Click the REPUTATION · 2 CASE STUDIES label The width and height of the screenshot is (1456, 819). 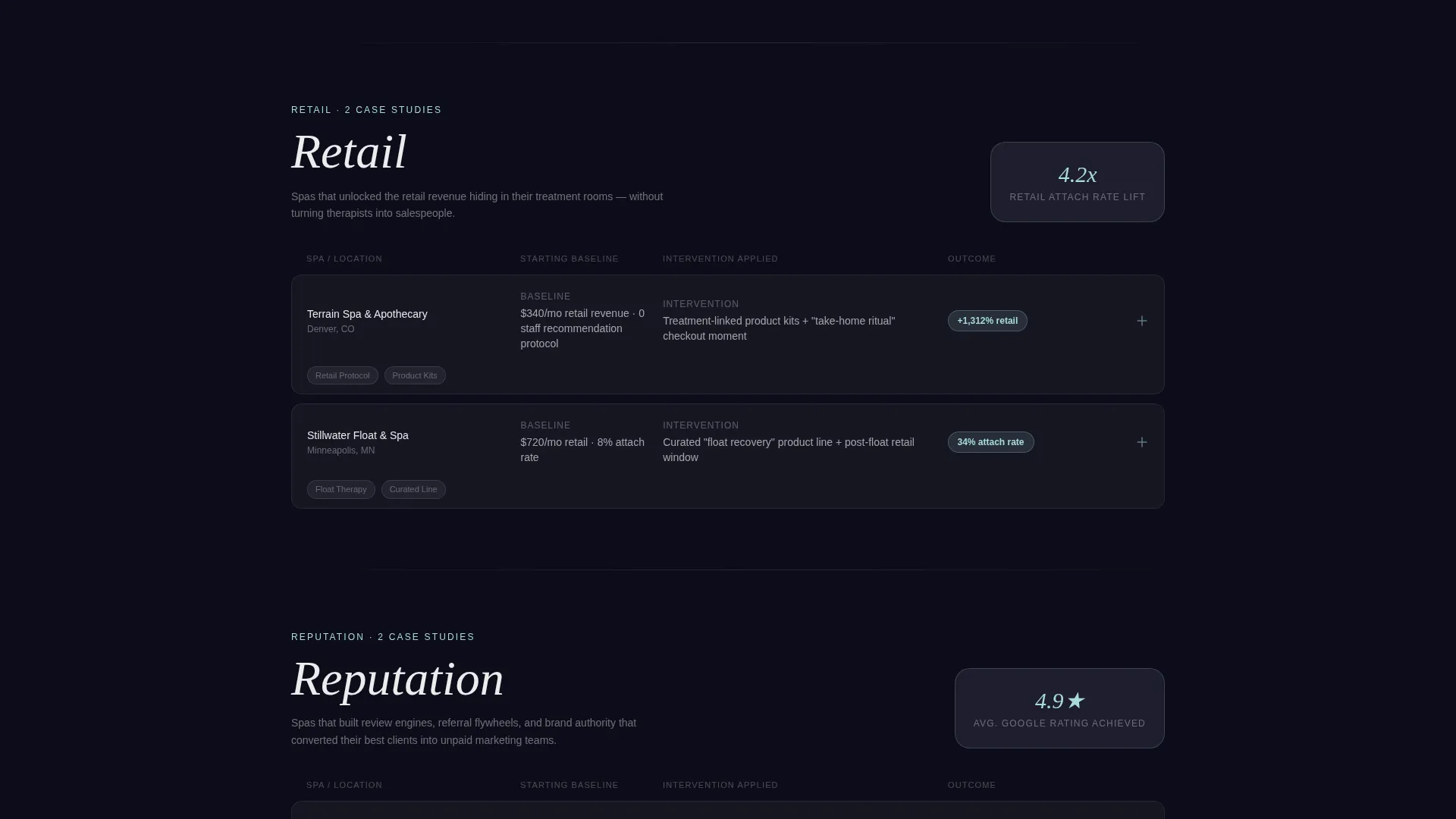pos(383,637)
